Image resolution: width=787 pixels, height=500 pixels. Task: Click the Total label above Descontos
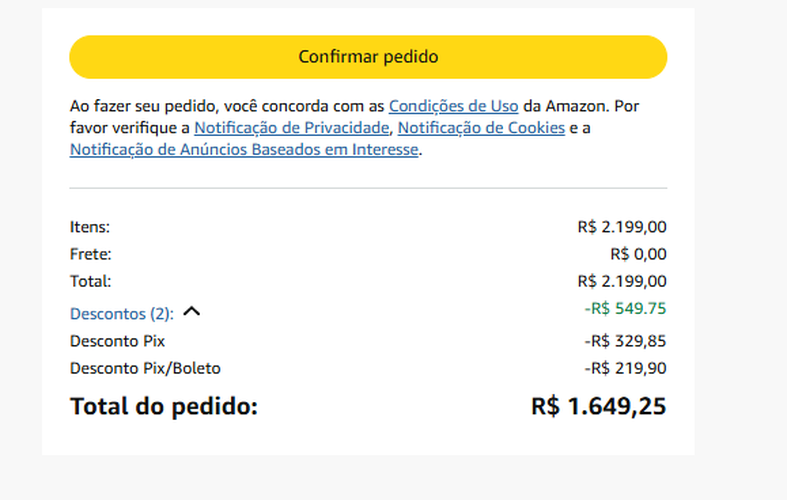(x=90, y=281)
